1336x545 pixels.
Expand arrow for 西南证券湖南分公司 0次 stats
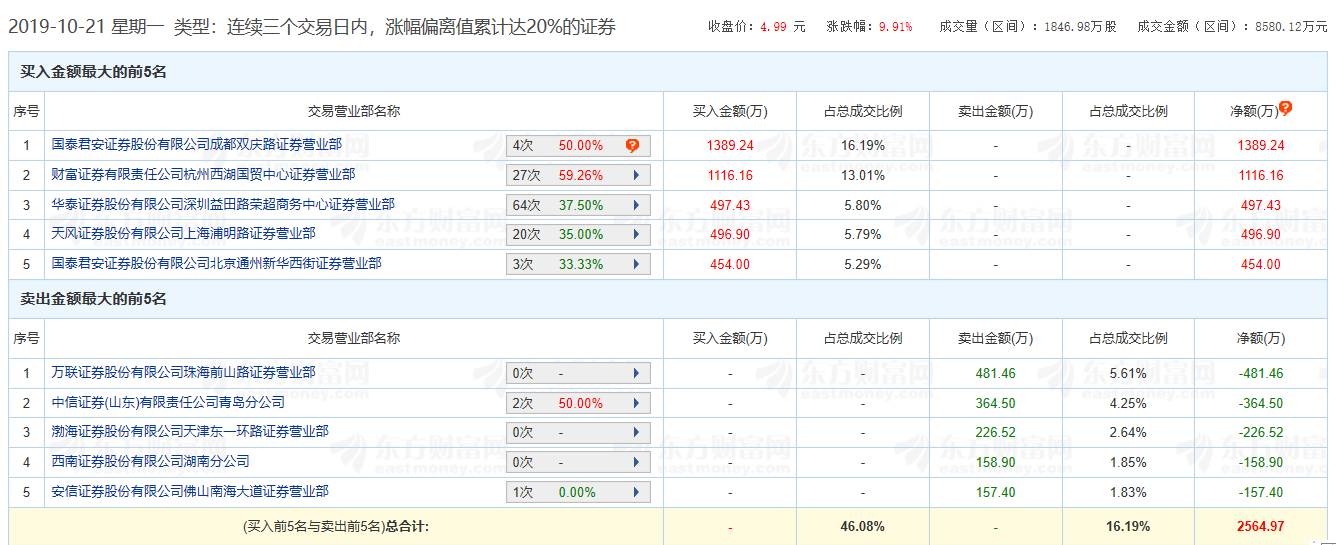(x=636, y=463)
